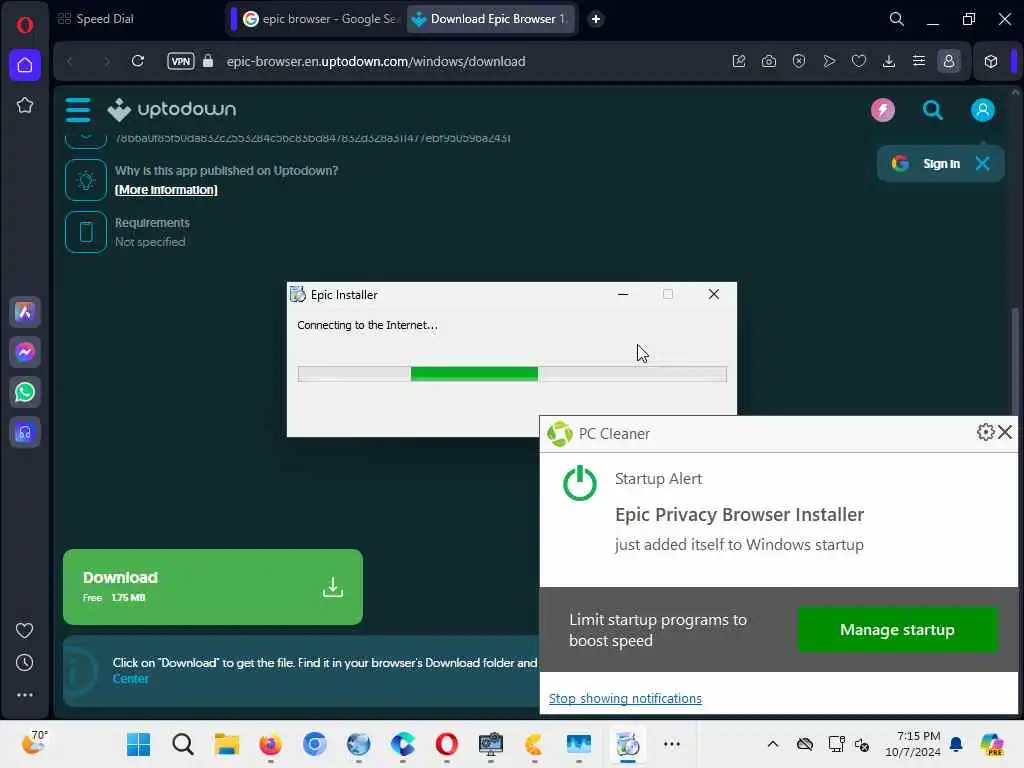Take a snapshot with the camera icon
The width and height of the screenshot is (1024, 768).
coord(769,61)
